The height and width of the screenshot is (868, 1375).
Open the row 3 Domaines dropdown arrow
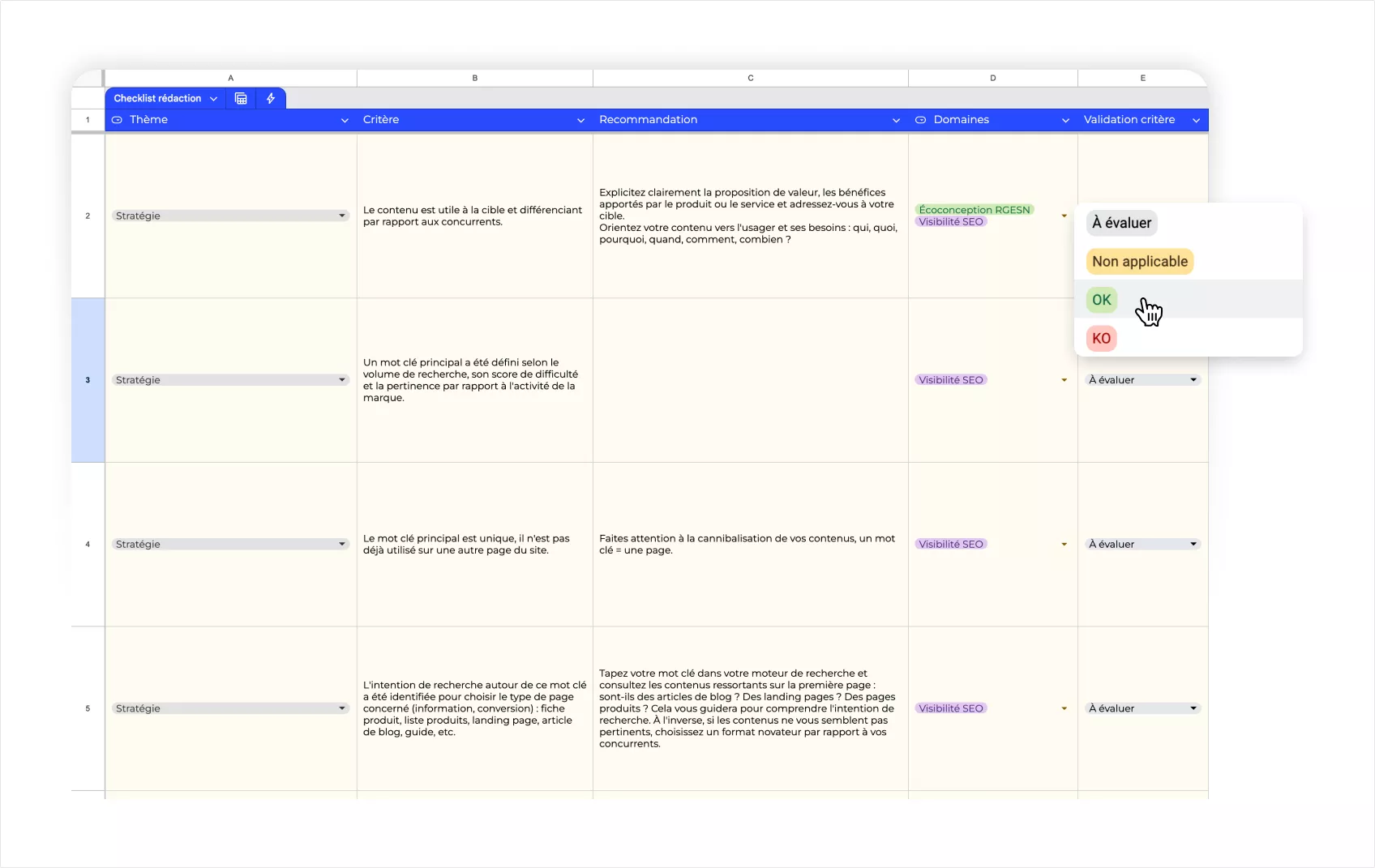click(x=1064, y=380)
